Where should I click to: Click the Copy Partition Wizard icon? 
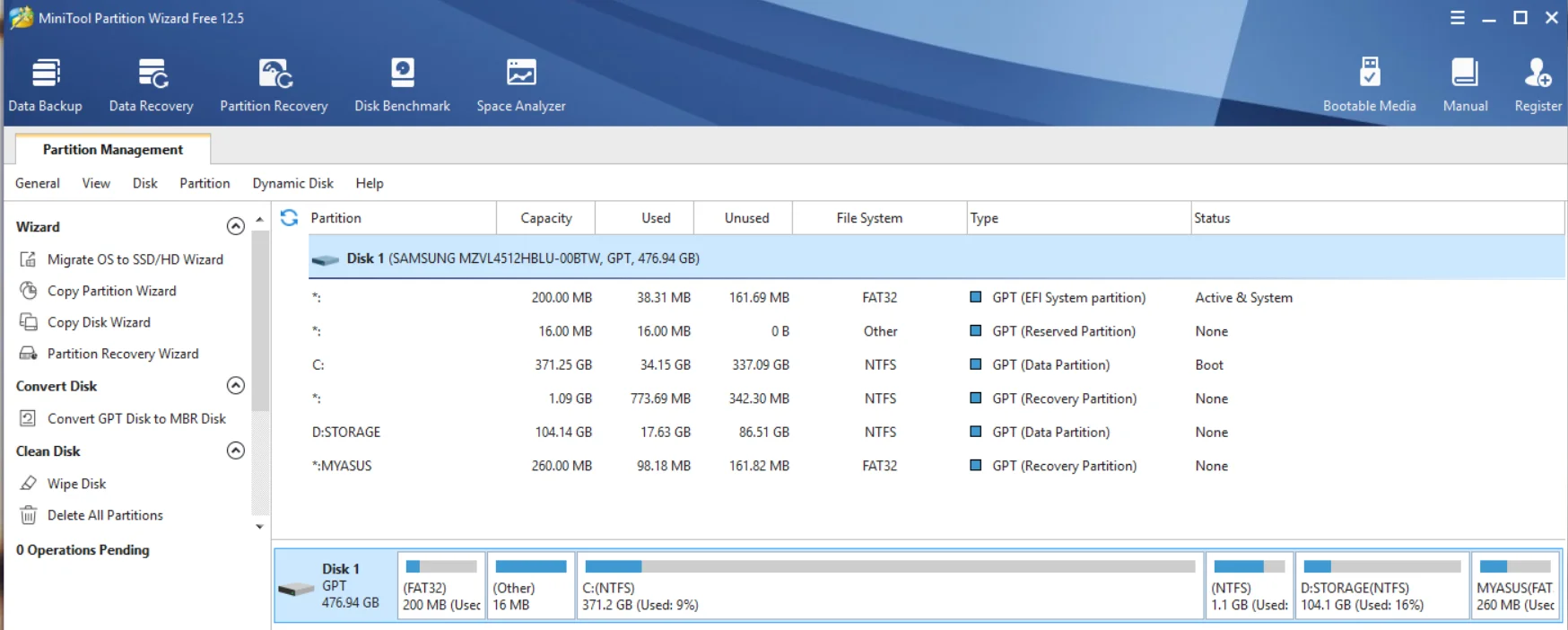pyautogui.click(x=29, y=291)
